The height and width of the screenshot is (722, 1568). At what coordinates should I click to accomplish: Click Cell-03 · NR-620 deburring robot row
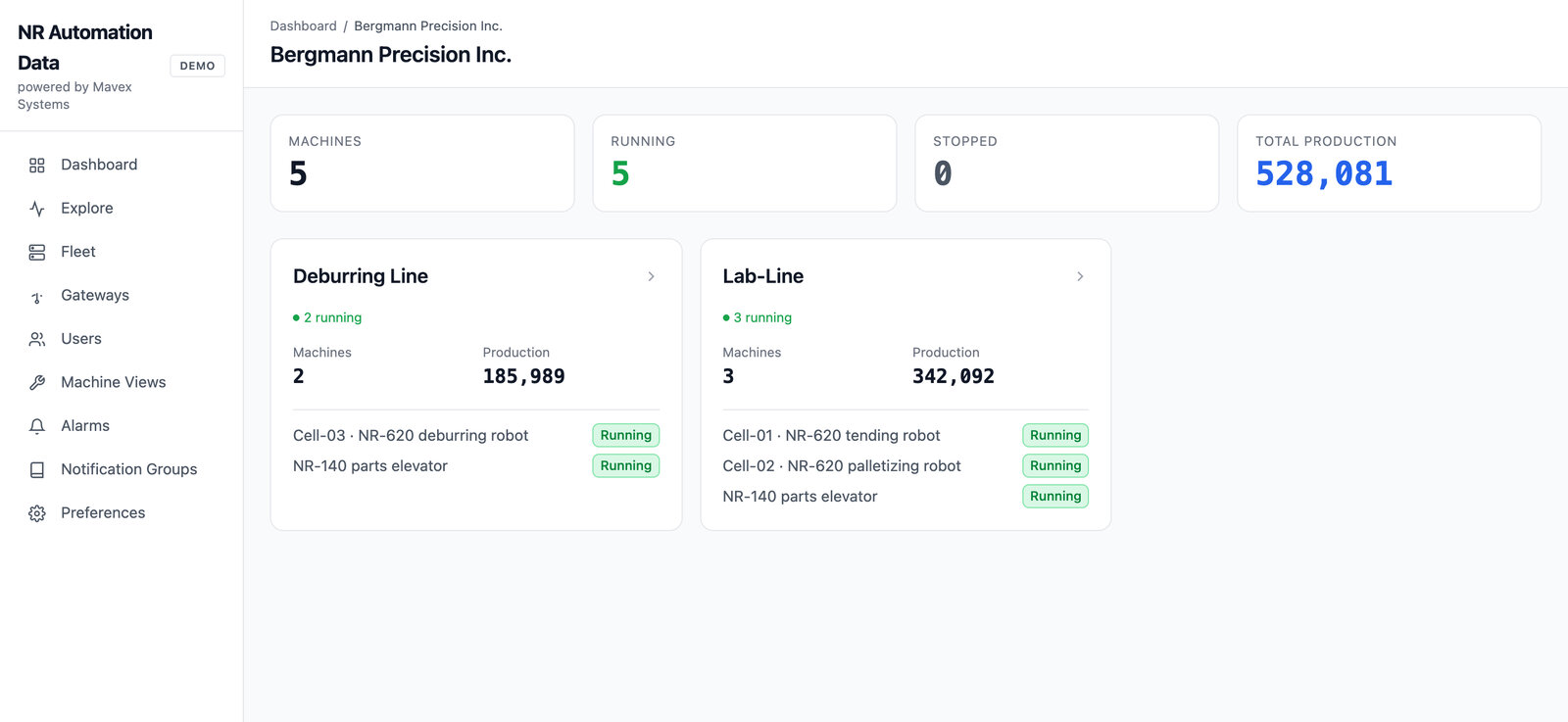[476, 435]
